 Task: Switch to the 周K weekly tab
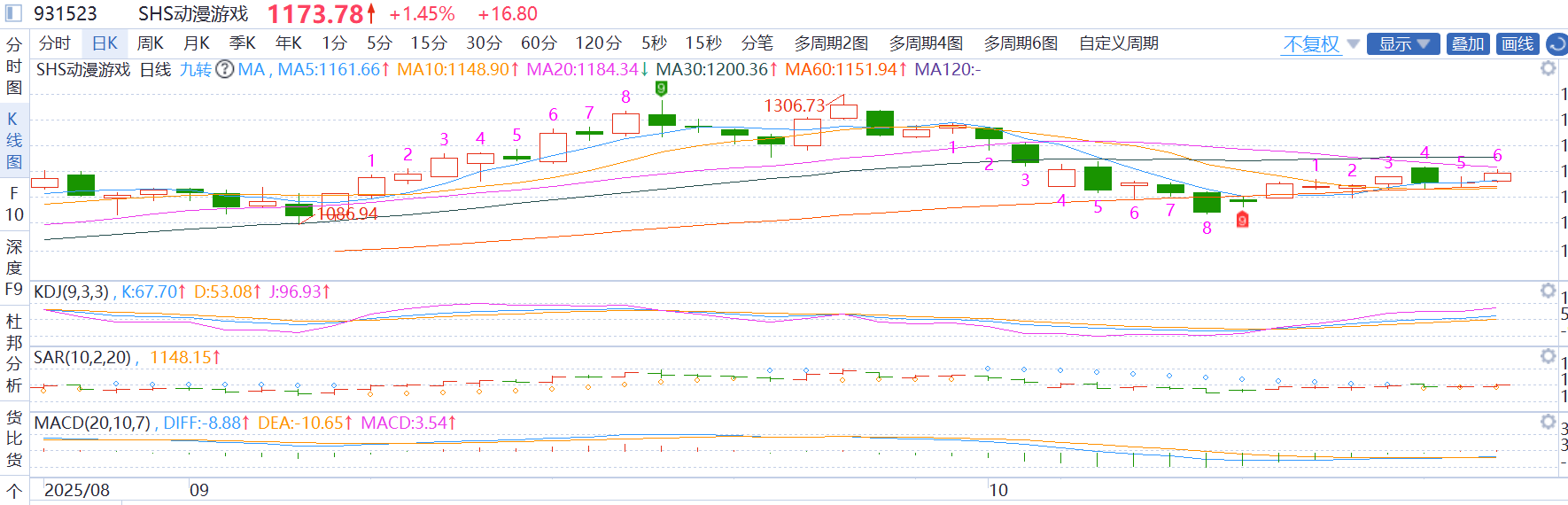(x=151, y=43)
